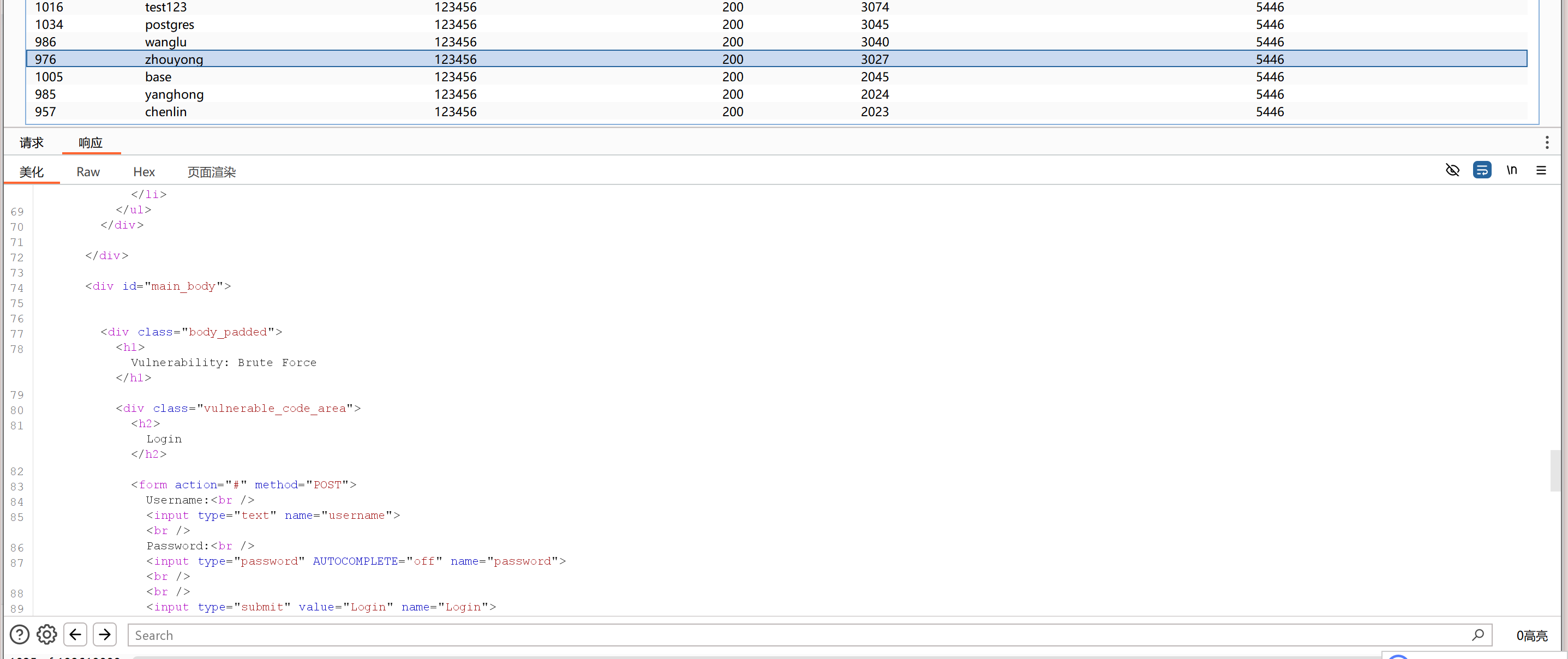Image resolution: width=1568 pixels, height=659 pixels.
Task: Click the magnifier icon in search box
Action: click(1478, 634)
